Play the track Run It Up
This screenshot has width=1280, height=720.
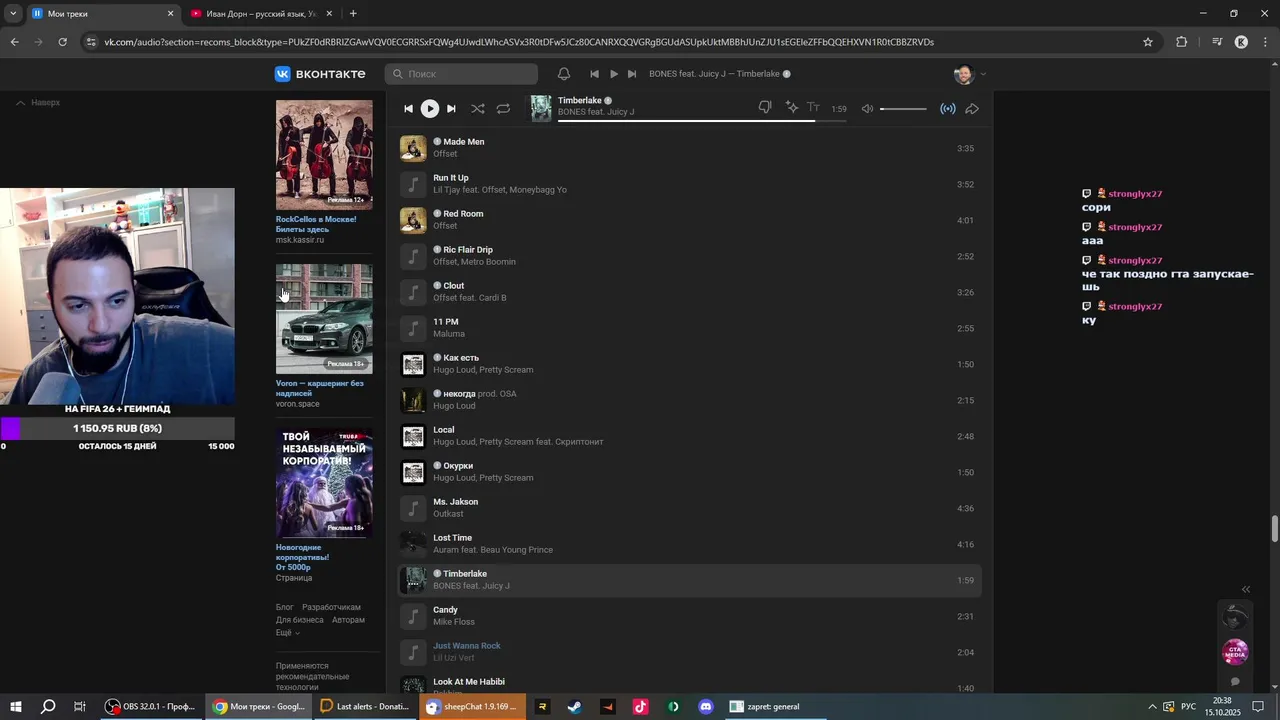[690, 184]
